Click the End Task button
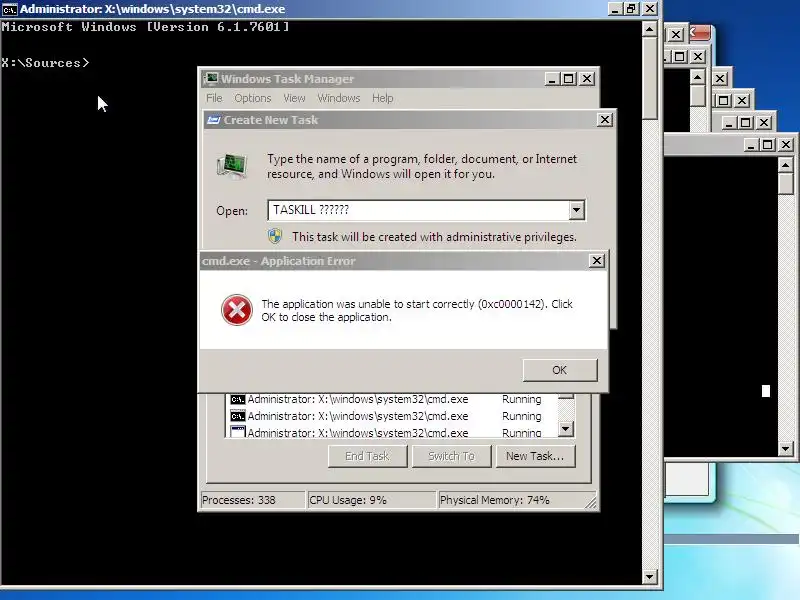 367,456
